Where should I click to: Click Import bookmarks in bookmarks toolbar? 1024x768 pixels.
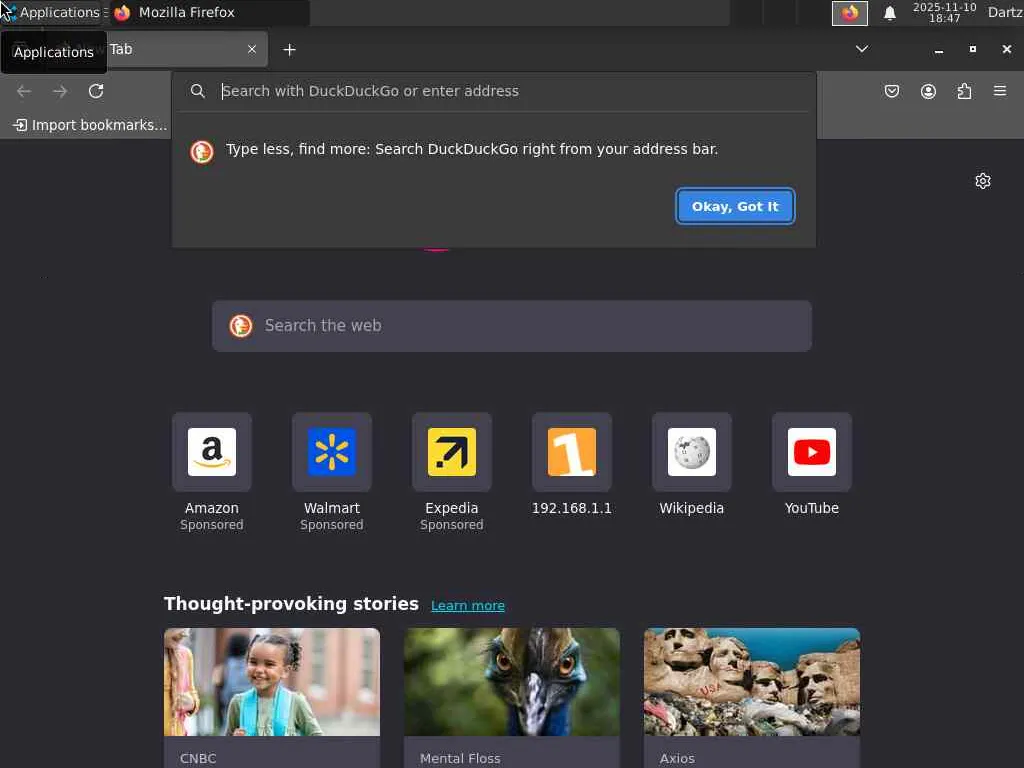pyautogui.click(x=90, y=125)
